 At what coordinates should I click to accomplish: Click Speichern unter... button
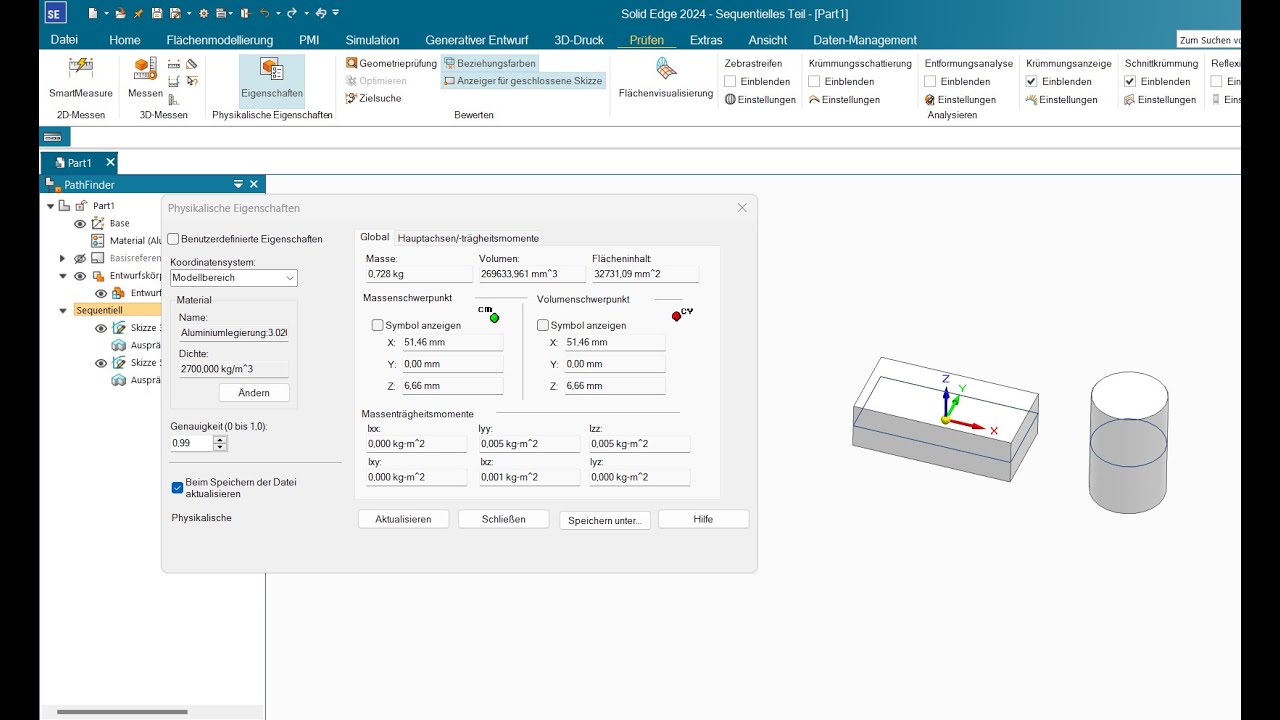pos(604,520)
